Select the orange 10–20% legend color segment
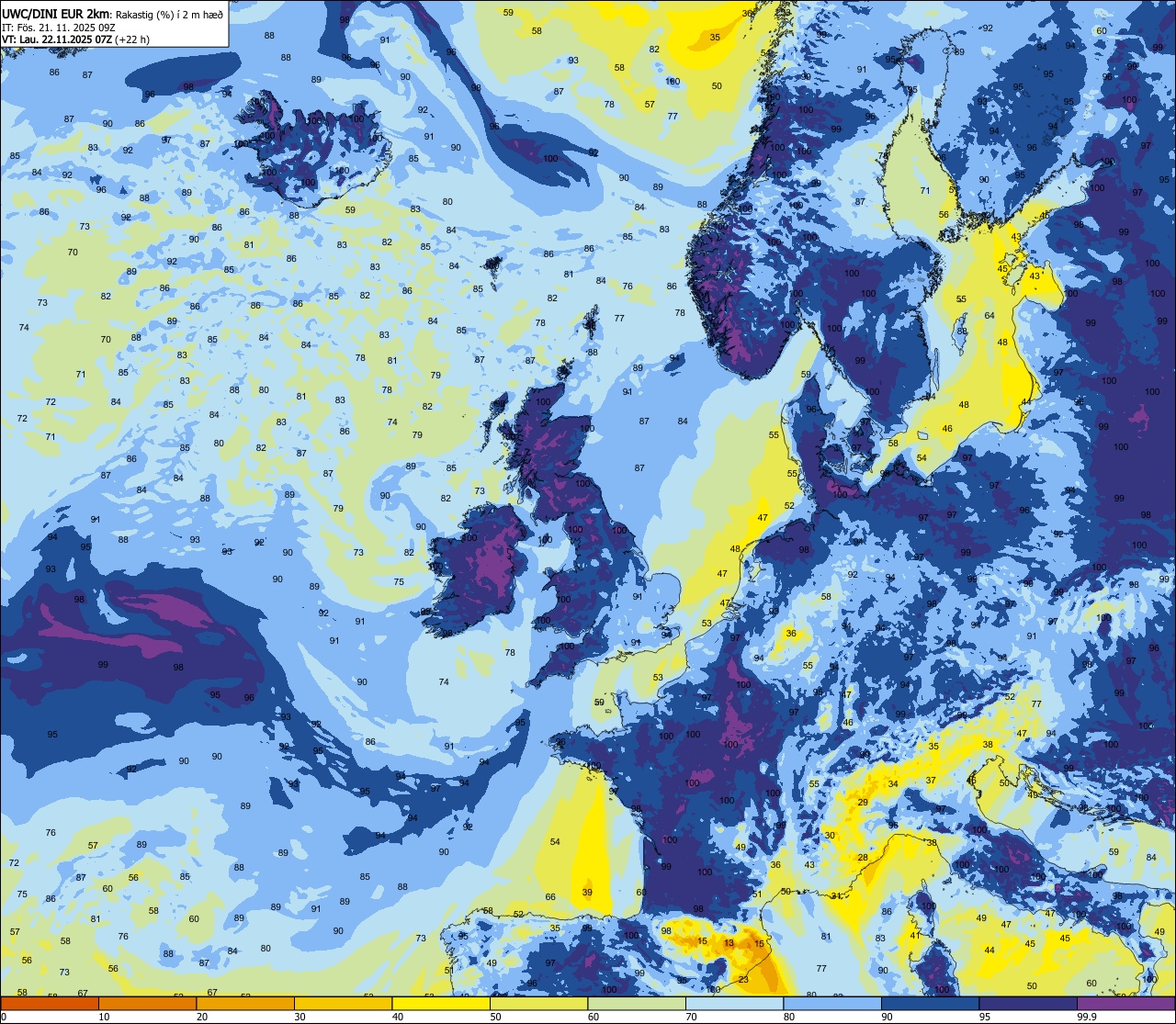Viewport: 1176px width, 1024px height. pyautogui.click(x=147, y=1004)
